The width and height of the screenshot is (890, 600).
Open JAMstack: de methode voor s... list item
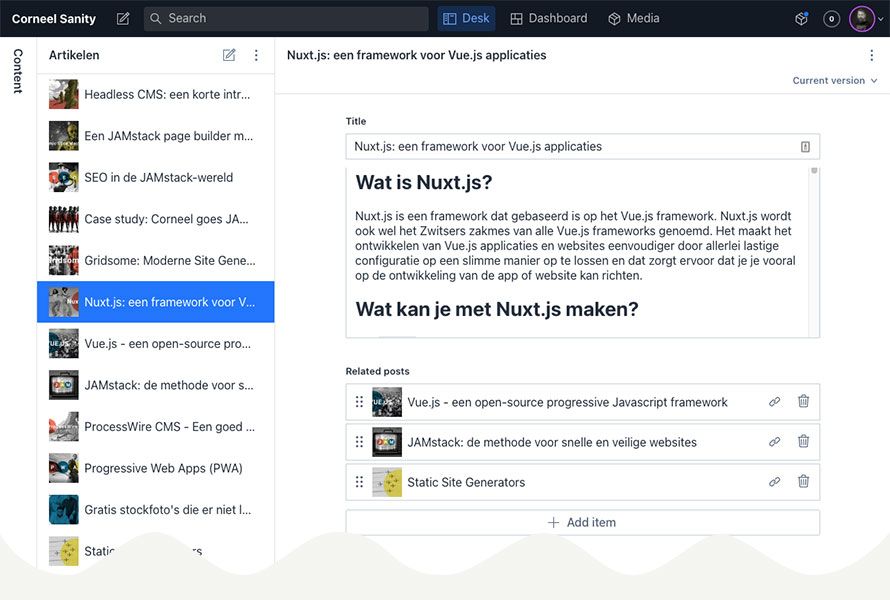(156, 384)
